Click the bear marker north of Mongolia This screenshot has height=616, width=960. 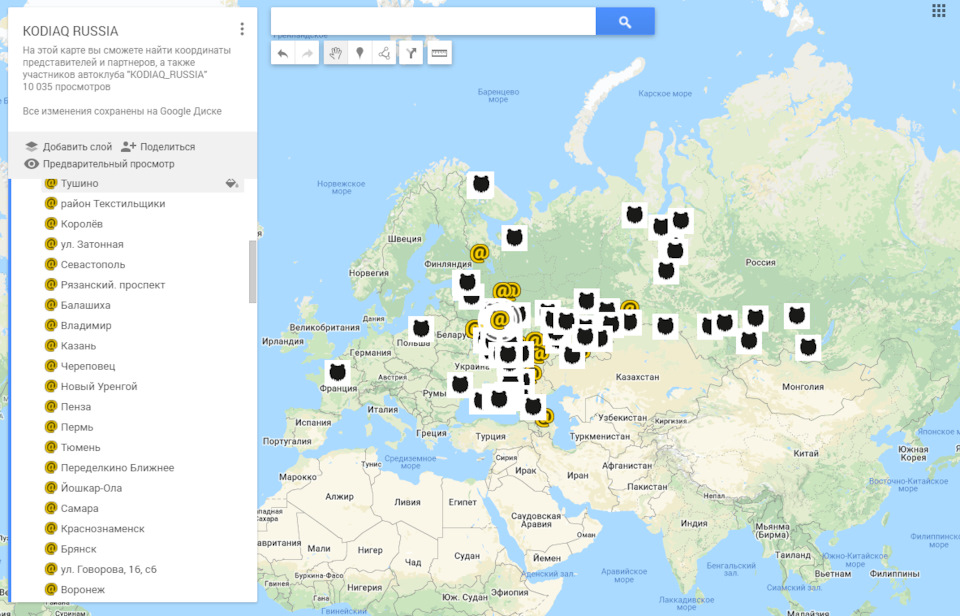click(808, 347)
